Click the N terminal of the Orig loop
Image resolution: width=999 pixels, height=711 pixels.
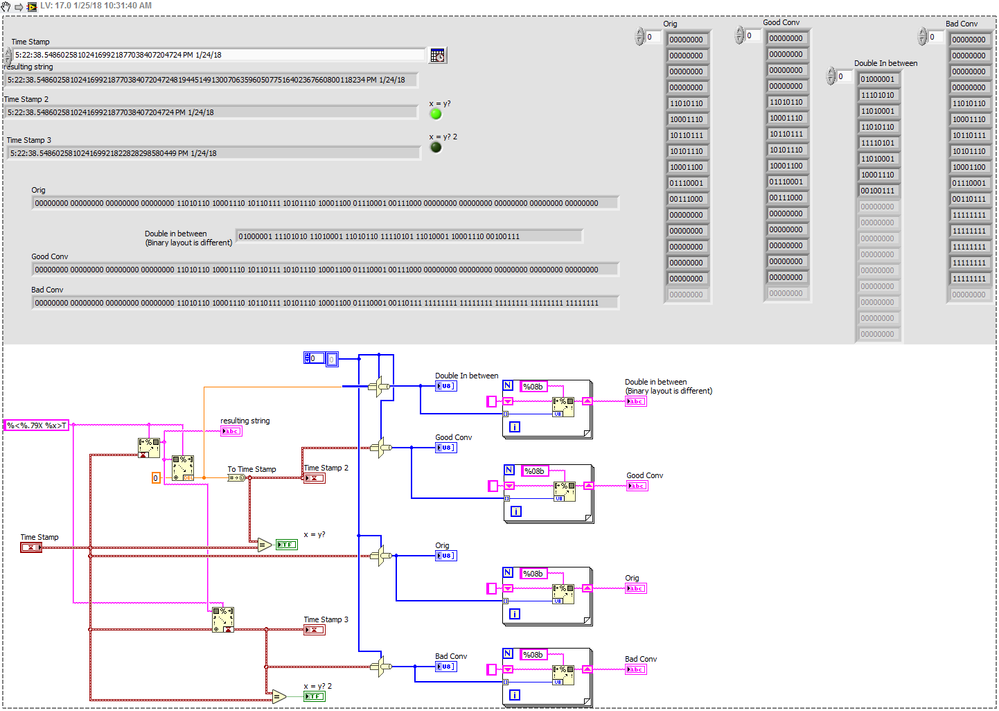tap(508, 573)
